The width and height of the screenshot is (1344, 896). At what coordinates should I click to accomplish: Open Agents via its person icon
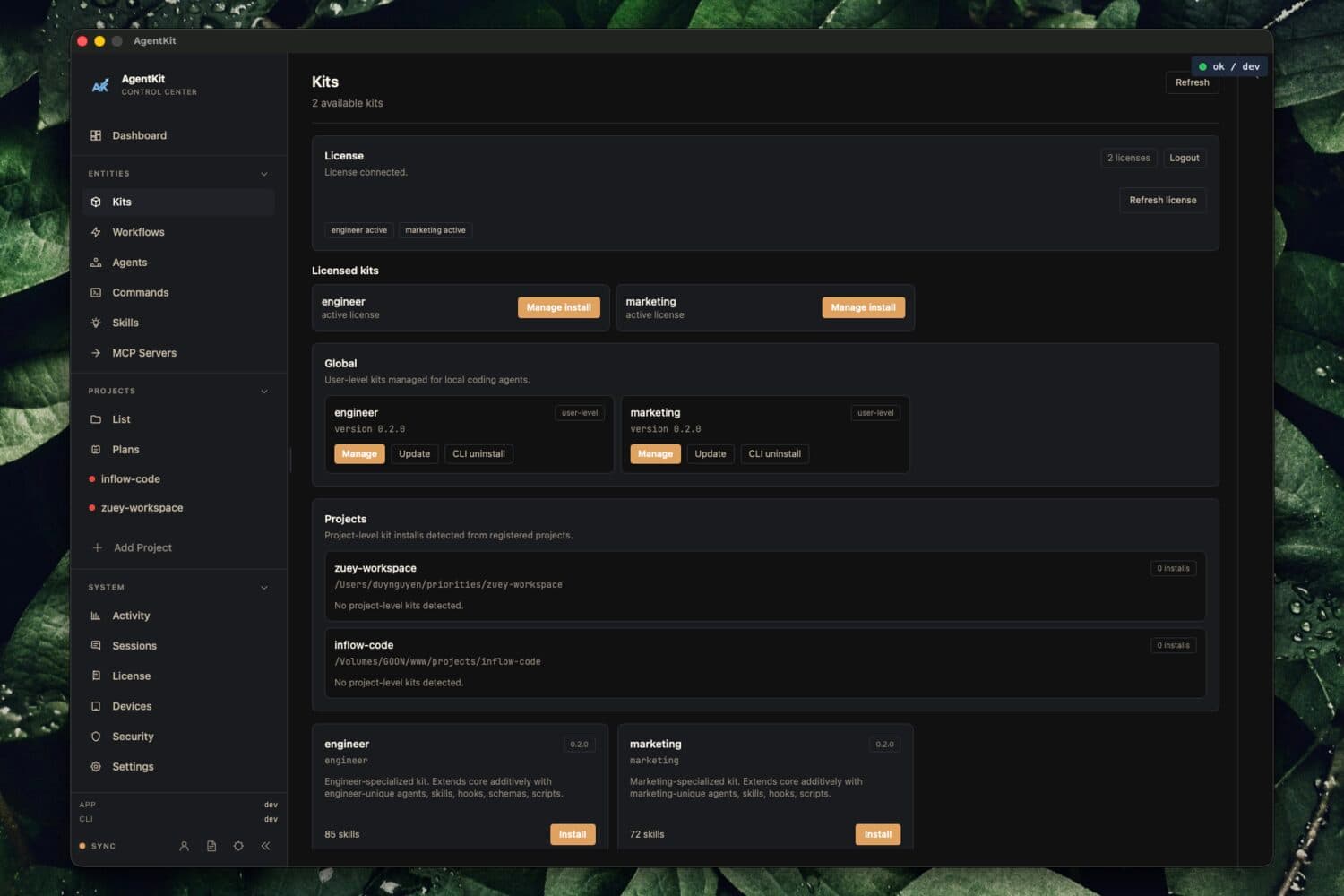pos(96,263)
